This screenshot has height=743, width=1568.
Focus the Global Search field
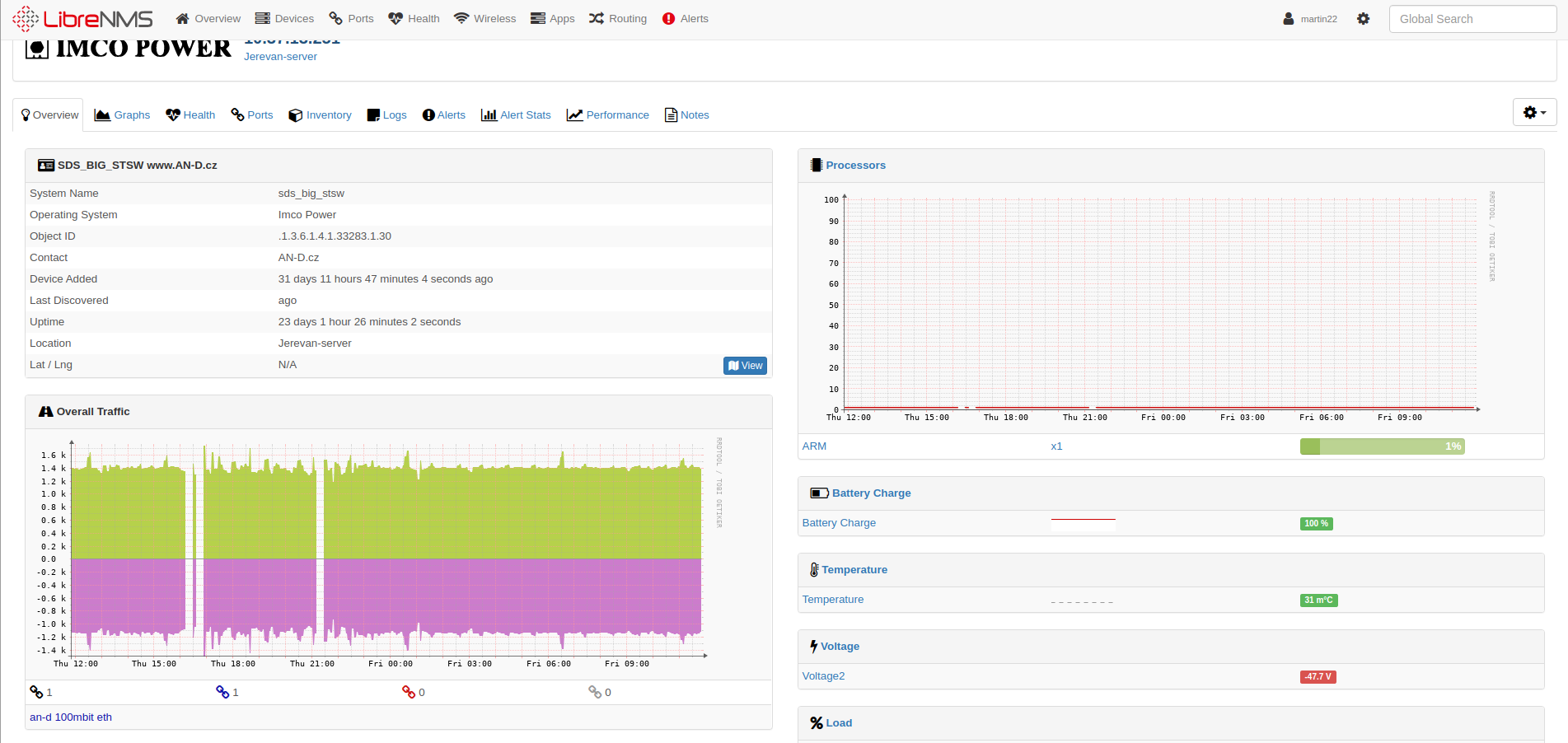pyautogui.click(x=1472, y=19)
